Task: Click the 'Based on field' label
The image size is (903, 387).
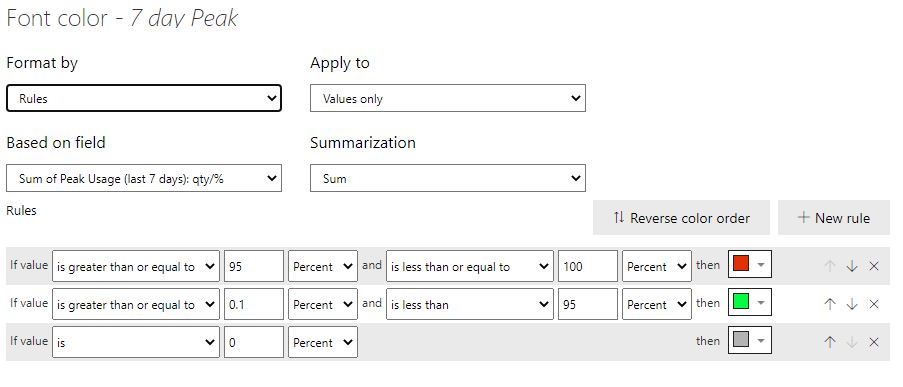Action: [x=56, y=142]
